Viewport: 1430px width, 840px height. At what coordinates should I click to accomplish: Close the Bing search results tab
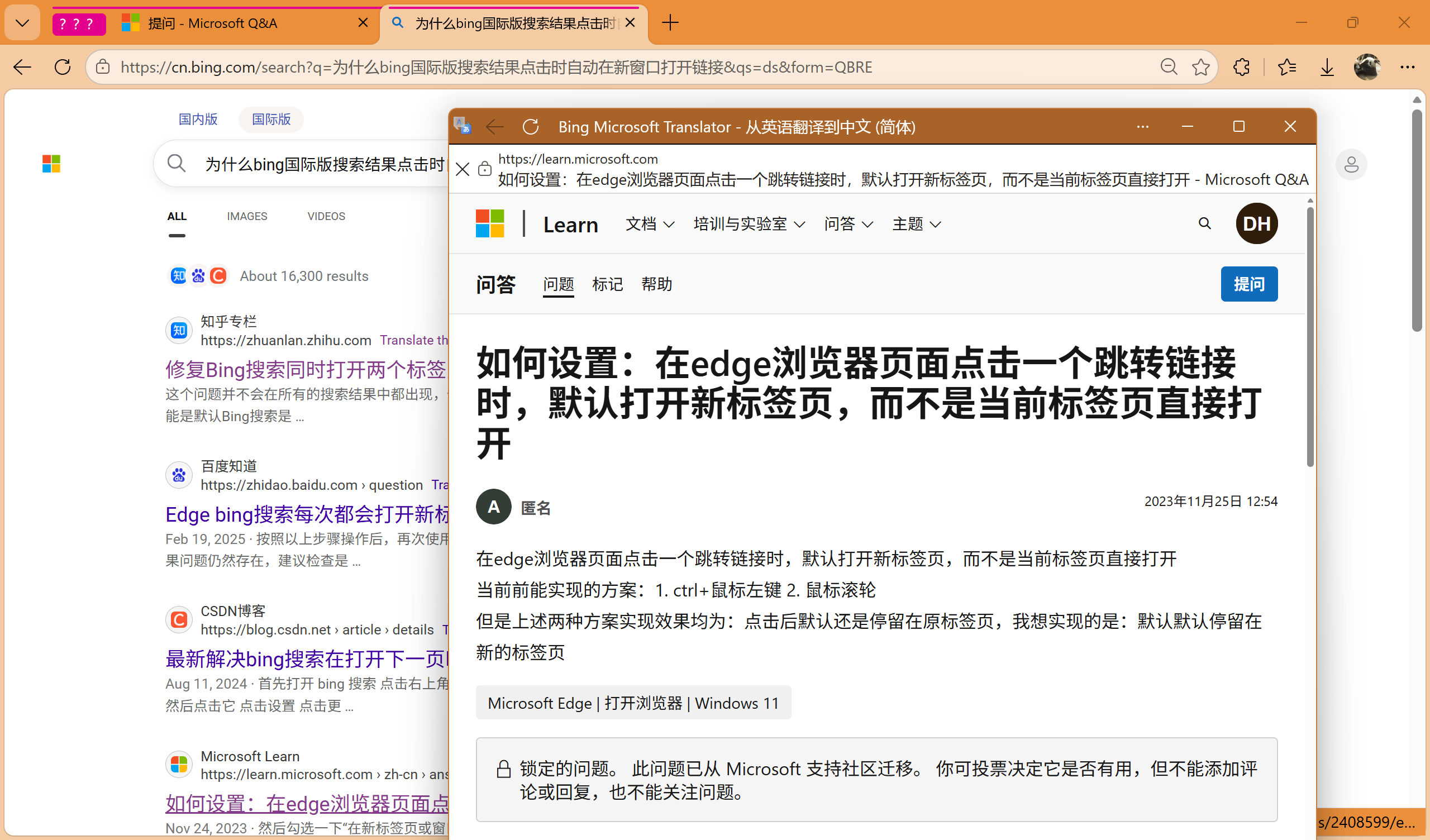coord(630,23)
